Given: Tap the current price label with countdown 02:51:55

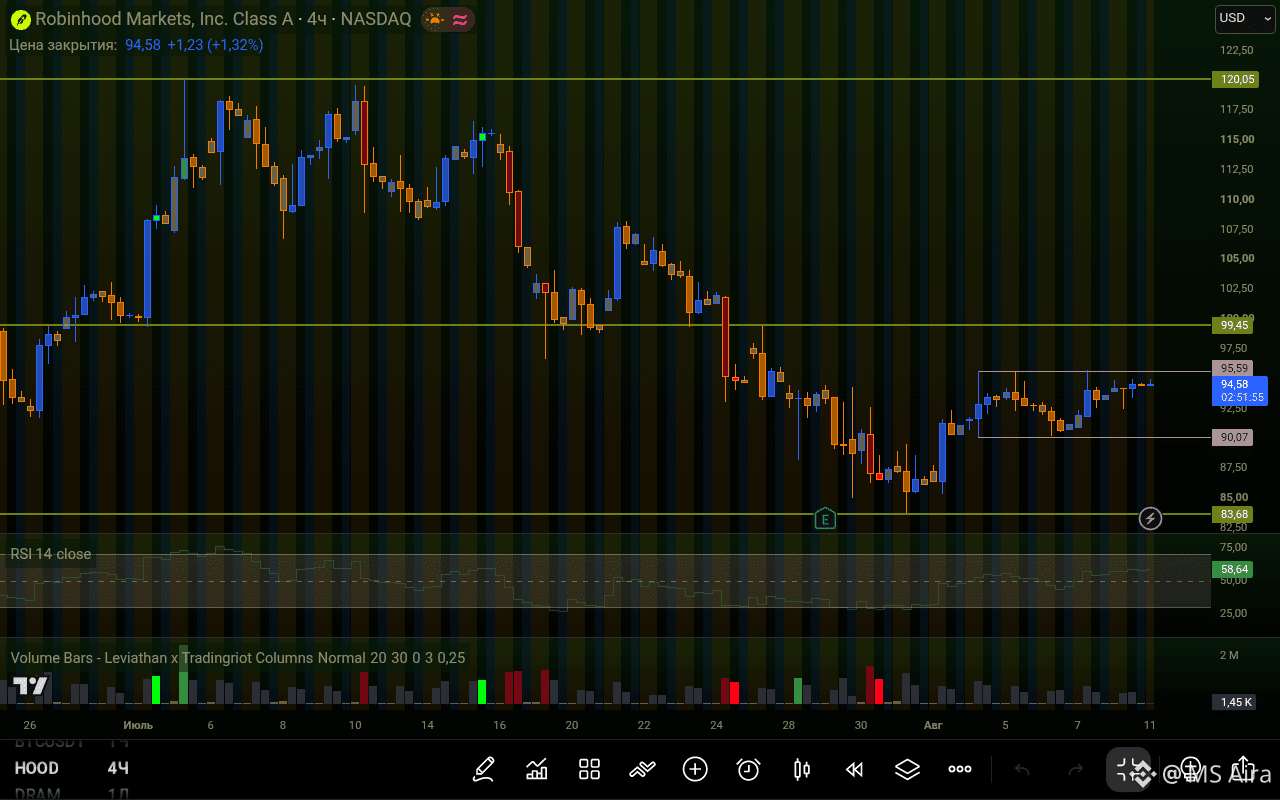Looking at the screenshot, I should (1239, 390).
